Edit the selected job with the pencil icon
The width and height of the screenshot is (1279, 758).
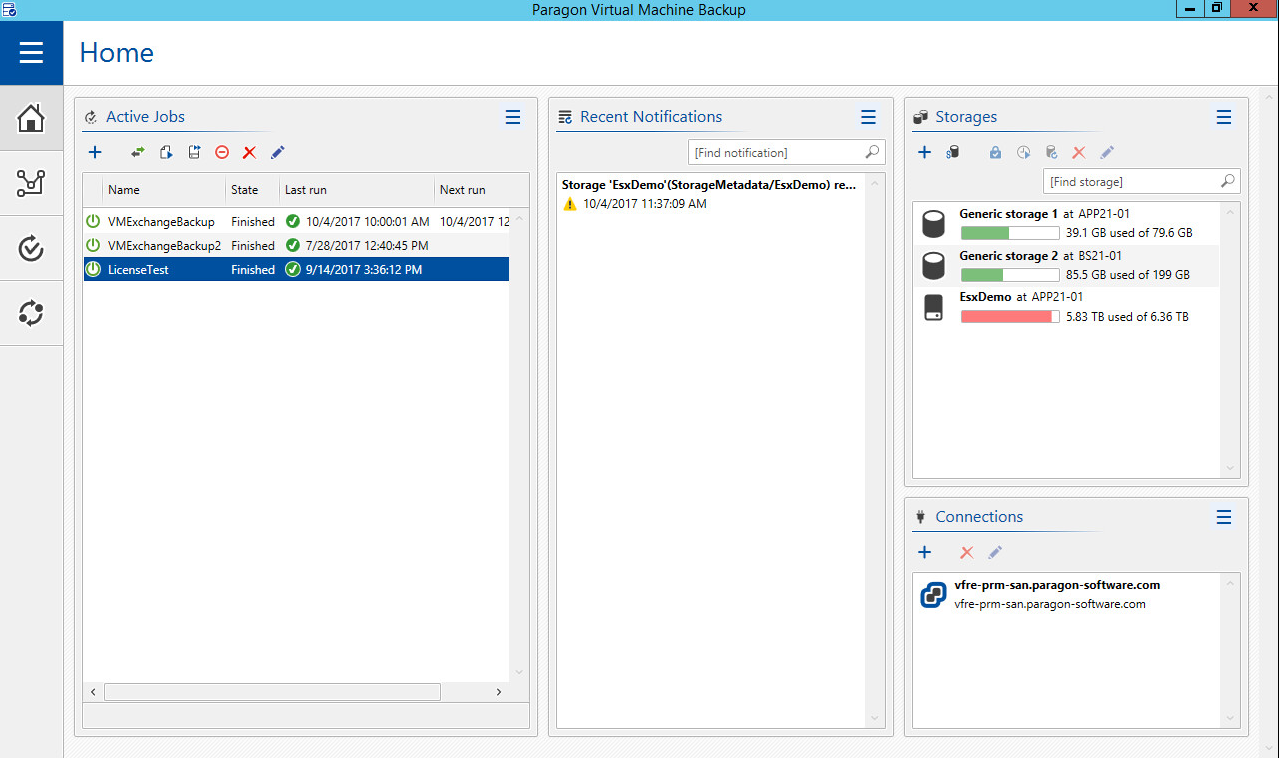pyautogui.click(x=277, y=152)
